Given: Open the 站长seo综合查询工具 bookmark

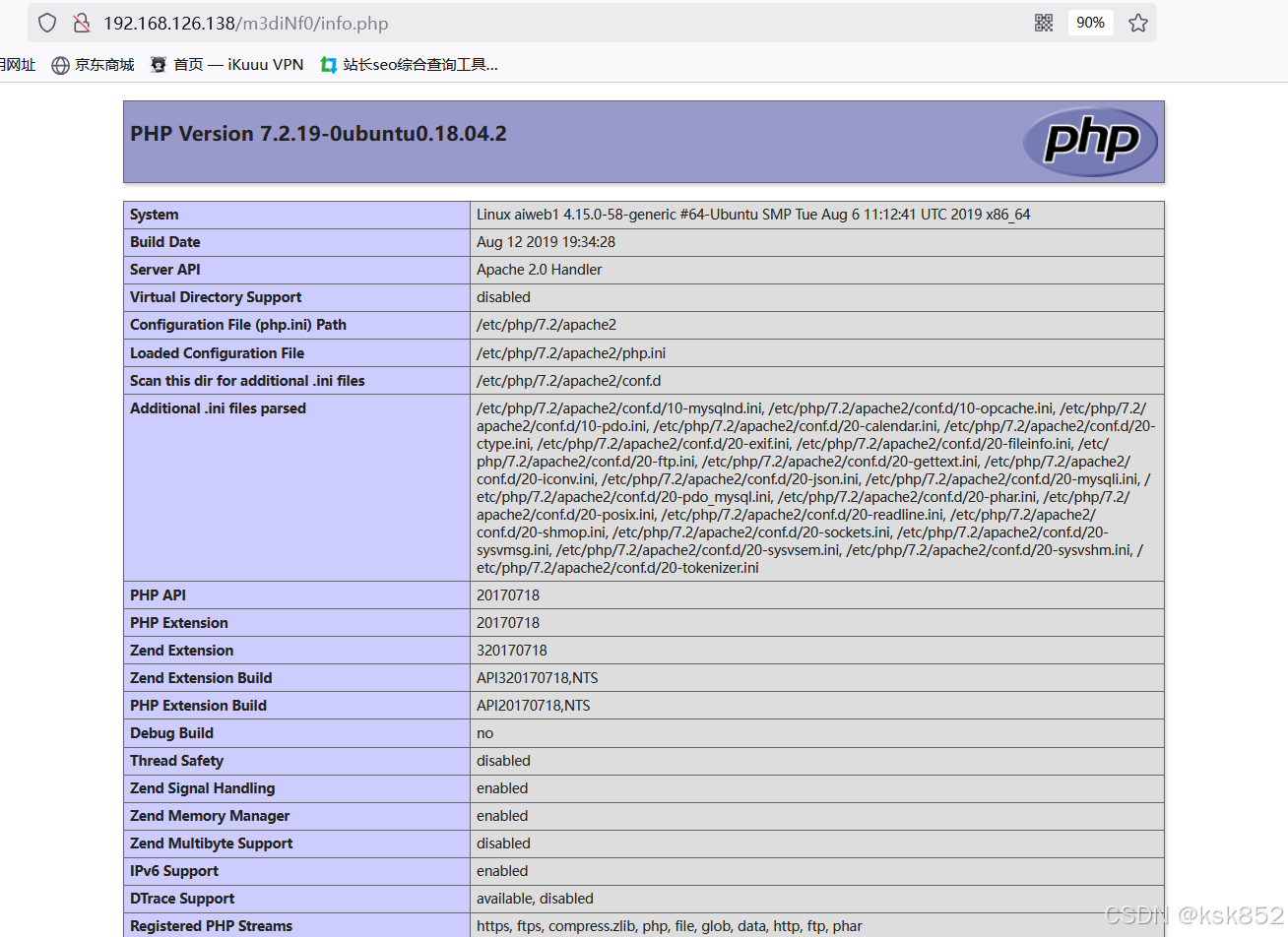Looking at the screenshot, I should pos(409,65).
